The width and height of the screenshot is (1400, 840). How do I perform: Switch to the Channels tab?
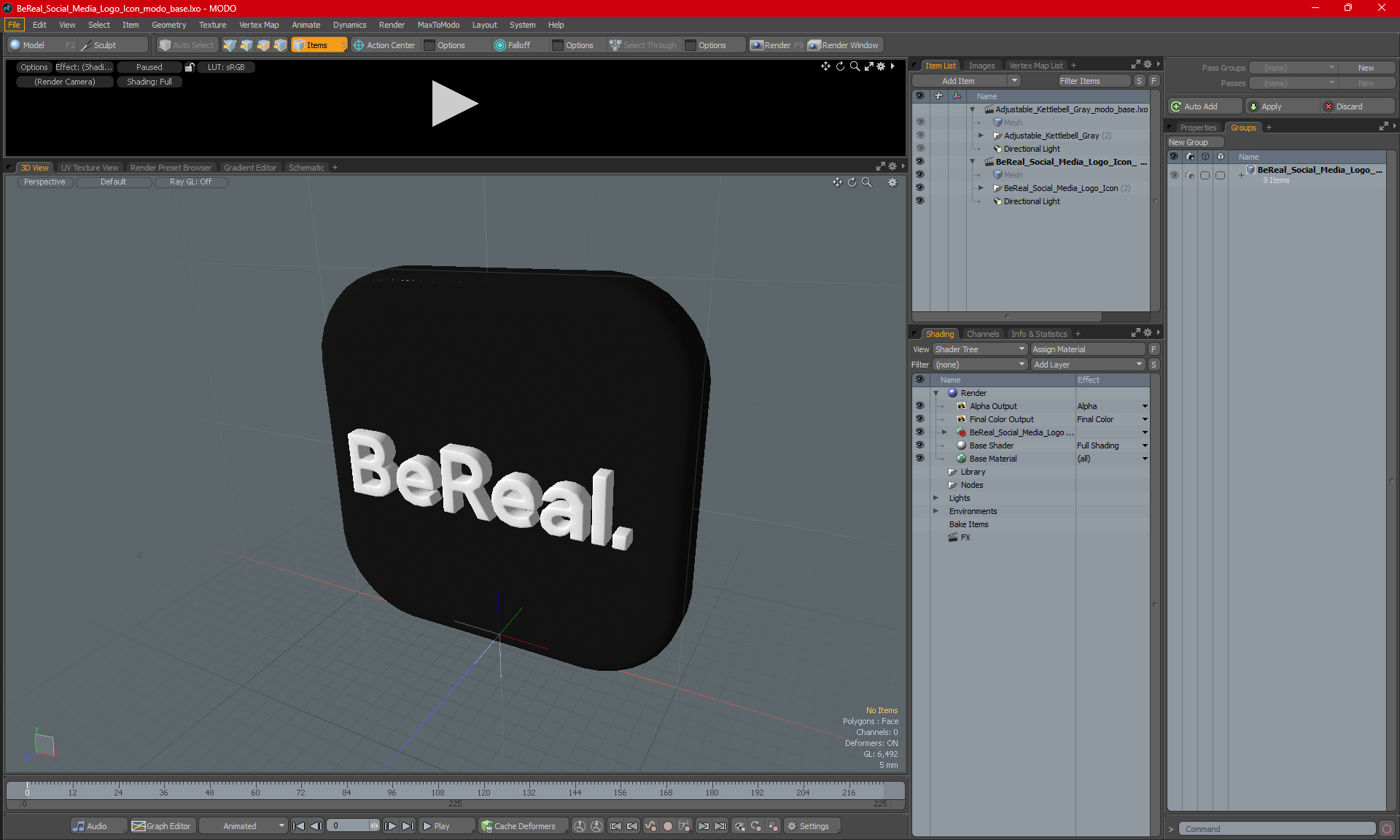(x=983, y=334)
